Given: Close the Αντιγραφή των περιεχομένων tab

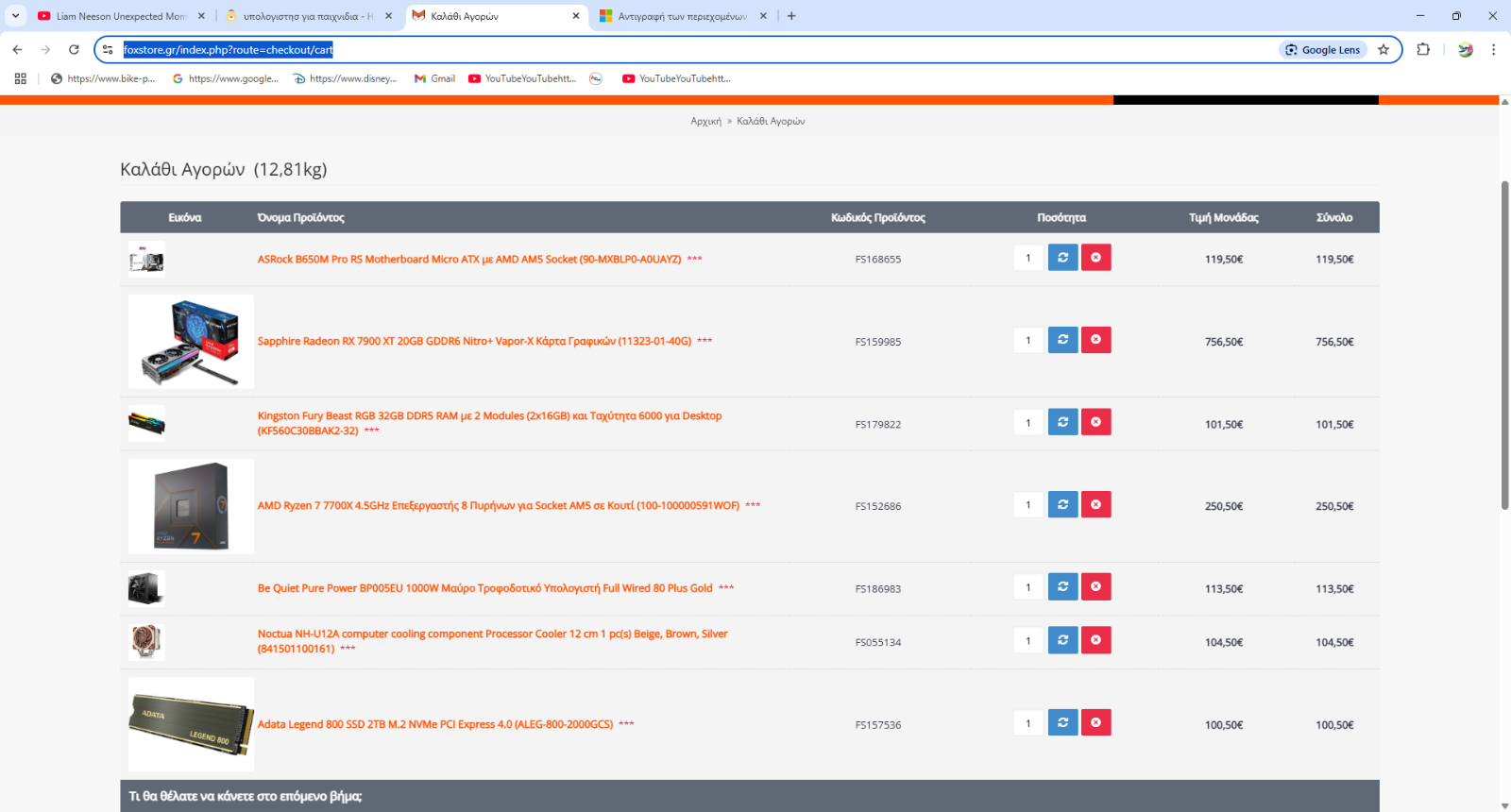Looking at the screenshot, I should click(763, 15).
